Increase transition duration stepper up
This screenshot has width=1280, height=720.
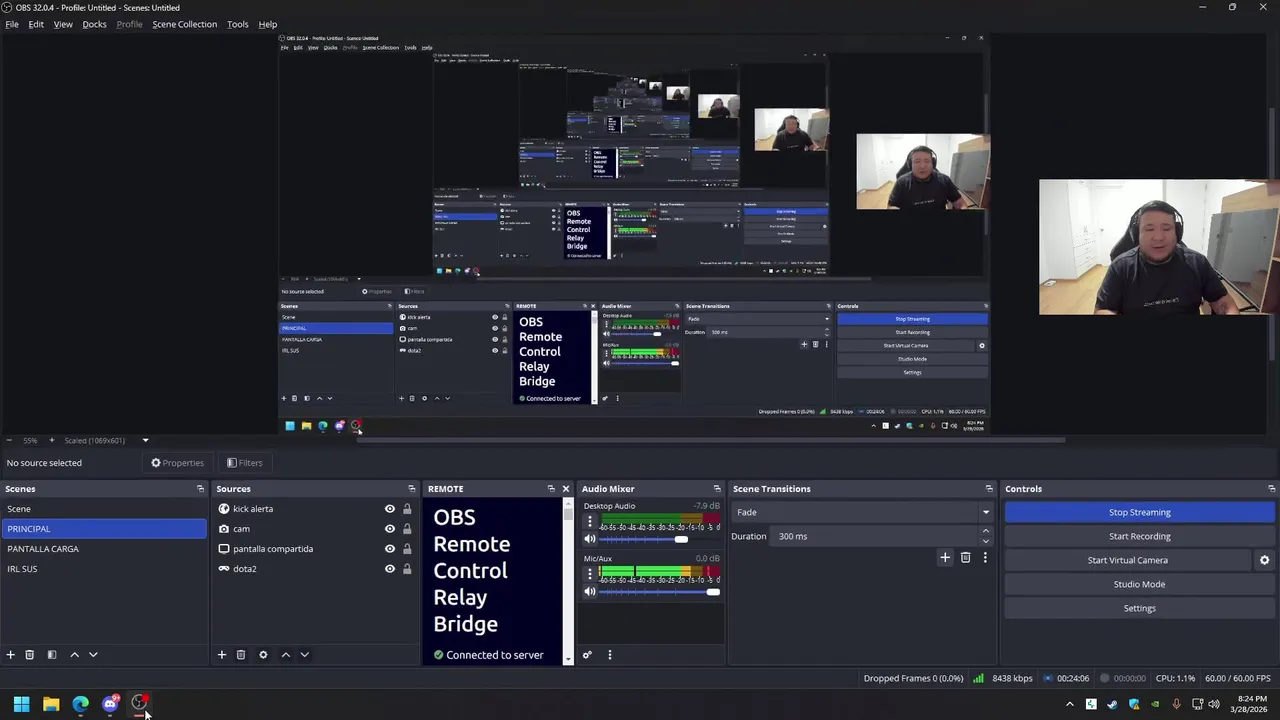point(985,531)
